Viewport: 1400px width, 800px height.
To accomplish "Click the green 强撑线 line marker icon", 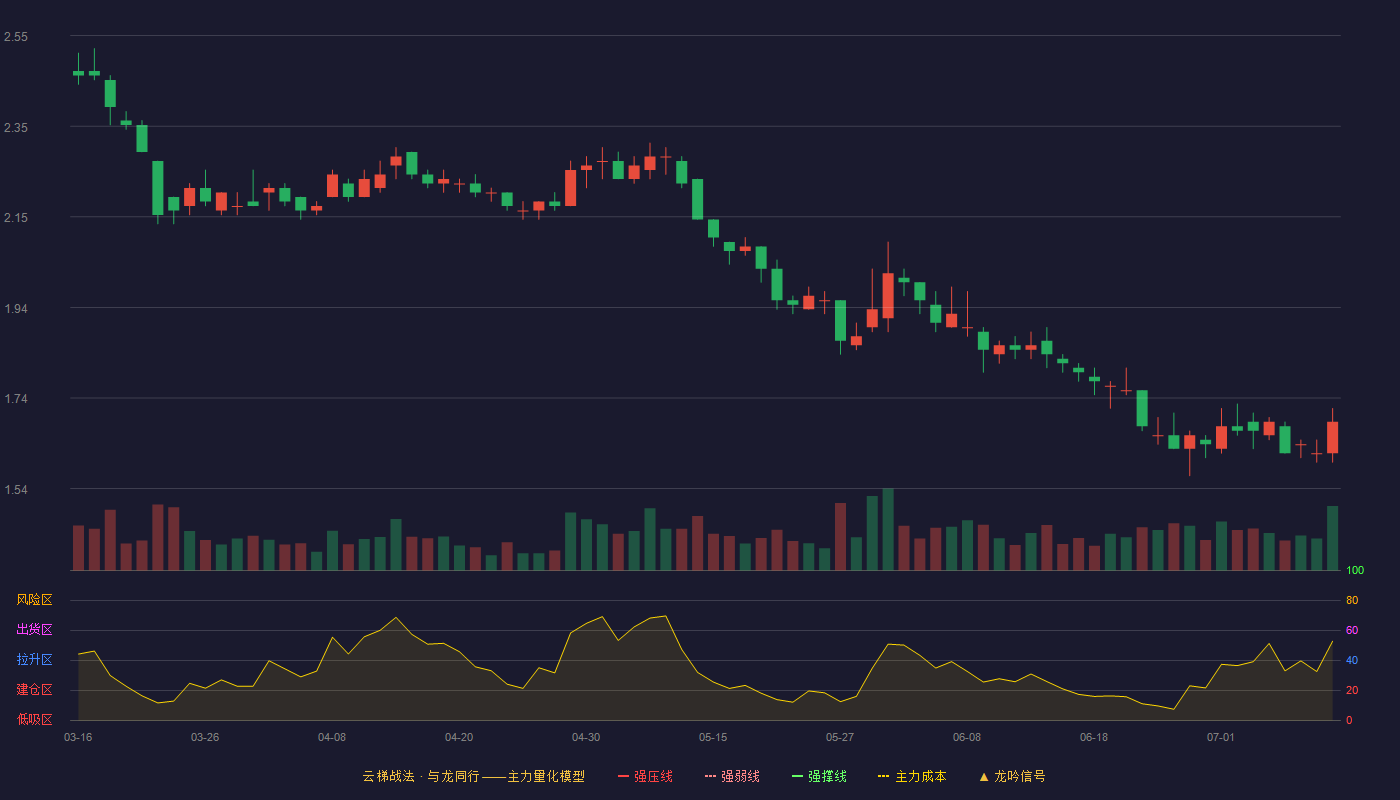I will pyautogui.click(x=798, y=776).
